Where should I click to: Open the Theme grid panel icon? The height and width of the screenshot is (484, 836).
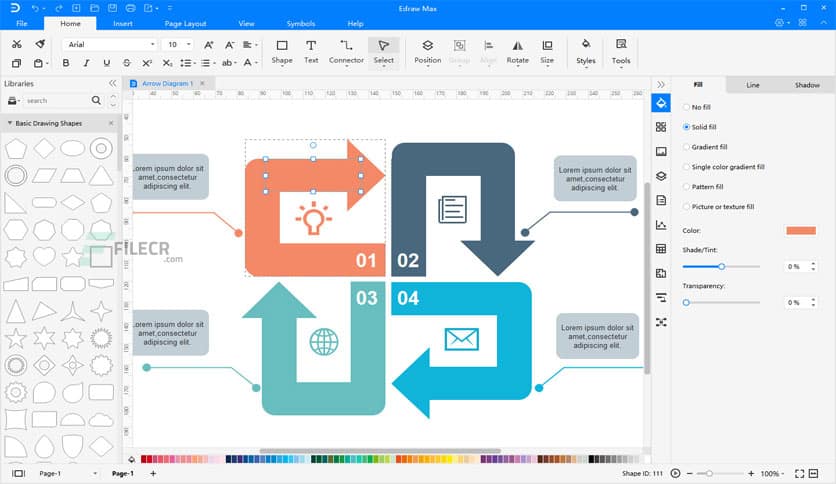[661, 127]
